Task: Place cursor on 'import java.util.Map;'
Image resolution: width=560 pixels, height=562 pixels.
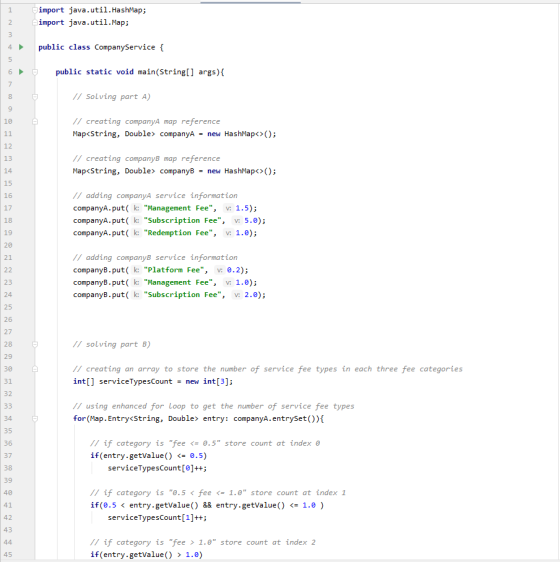Action: click(x=84, y=23)
